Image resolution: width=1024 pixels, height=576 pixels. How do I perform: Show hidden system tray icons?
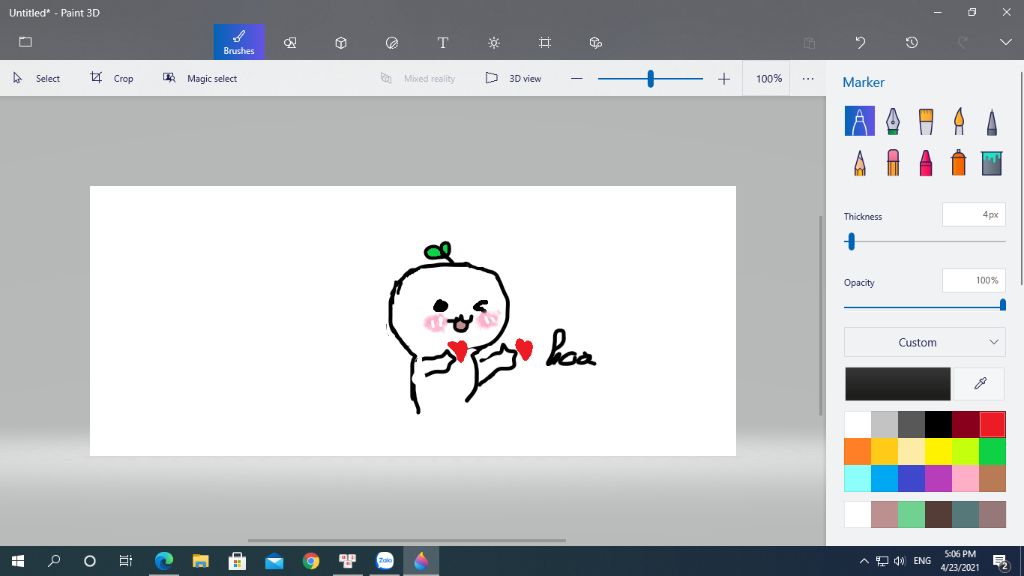pyautogui.click(x=864, y=561)
